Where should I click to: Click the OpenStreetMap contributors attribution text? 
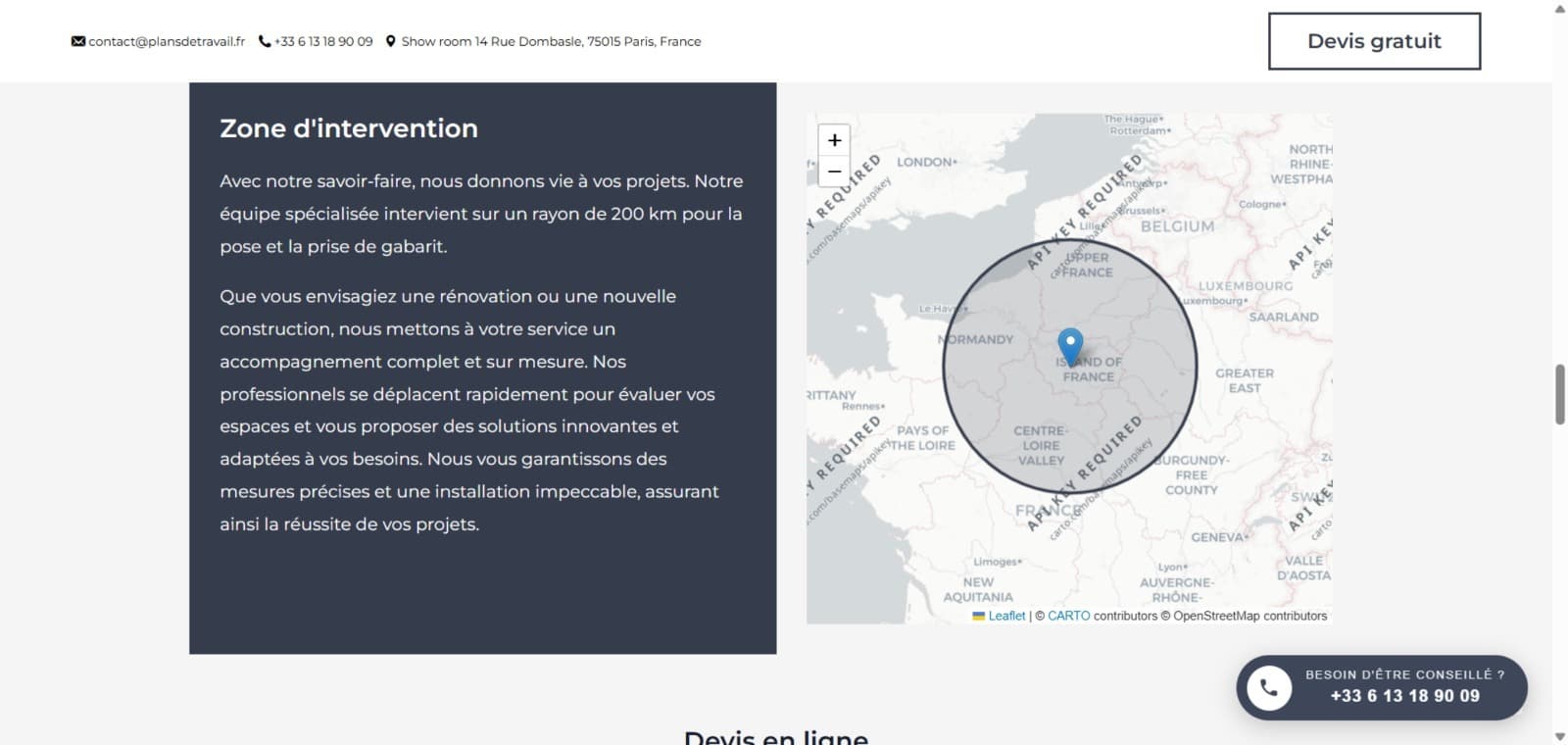click(x=1250, y=616)
